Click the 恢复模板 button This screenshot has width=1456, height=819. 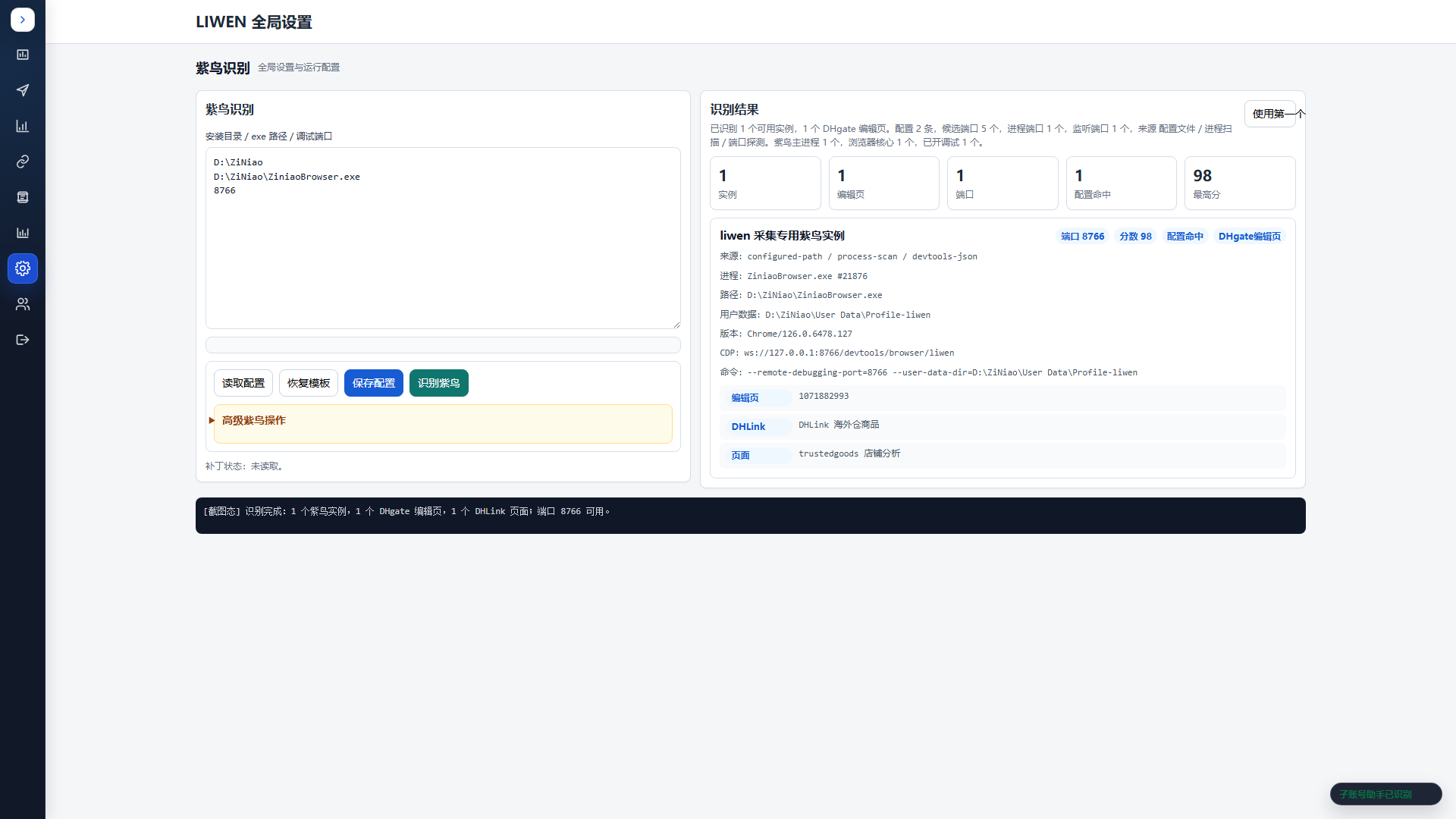pyautogui.click(x=309, y=383)
